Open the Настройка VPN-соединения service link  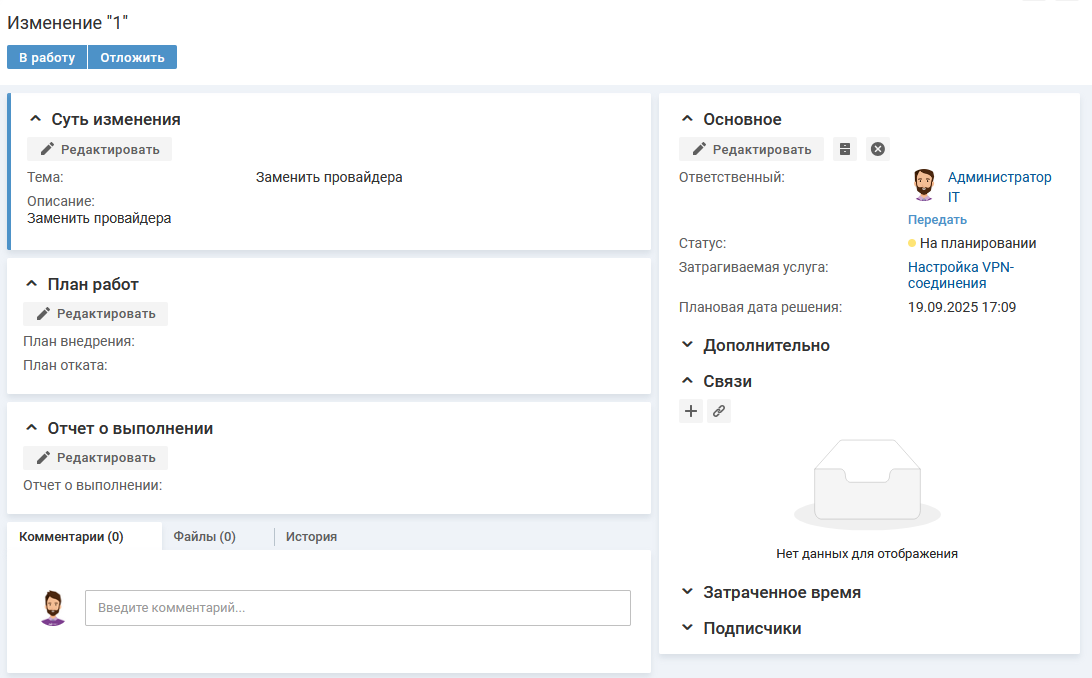960,275
